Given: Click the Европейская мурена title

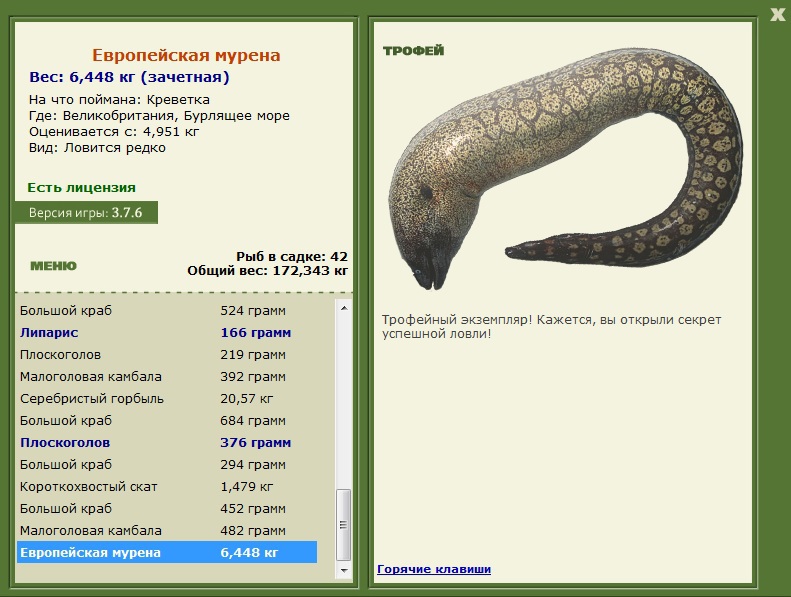Looking at the screenshot, I should coord(186,55).
